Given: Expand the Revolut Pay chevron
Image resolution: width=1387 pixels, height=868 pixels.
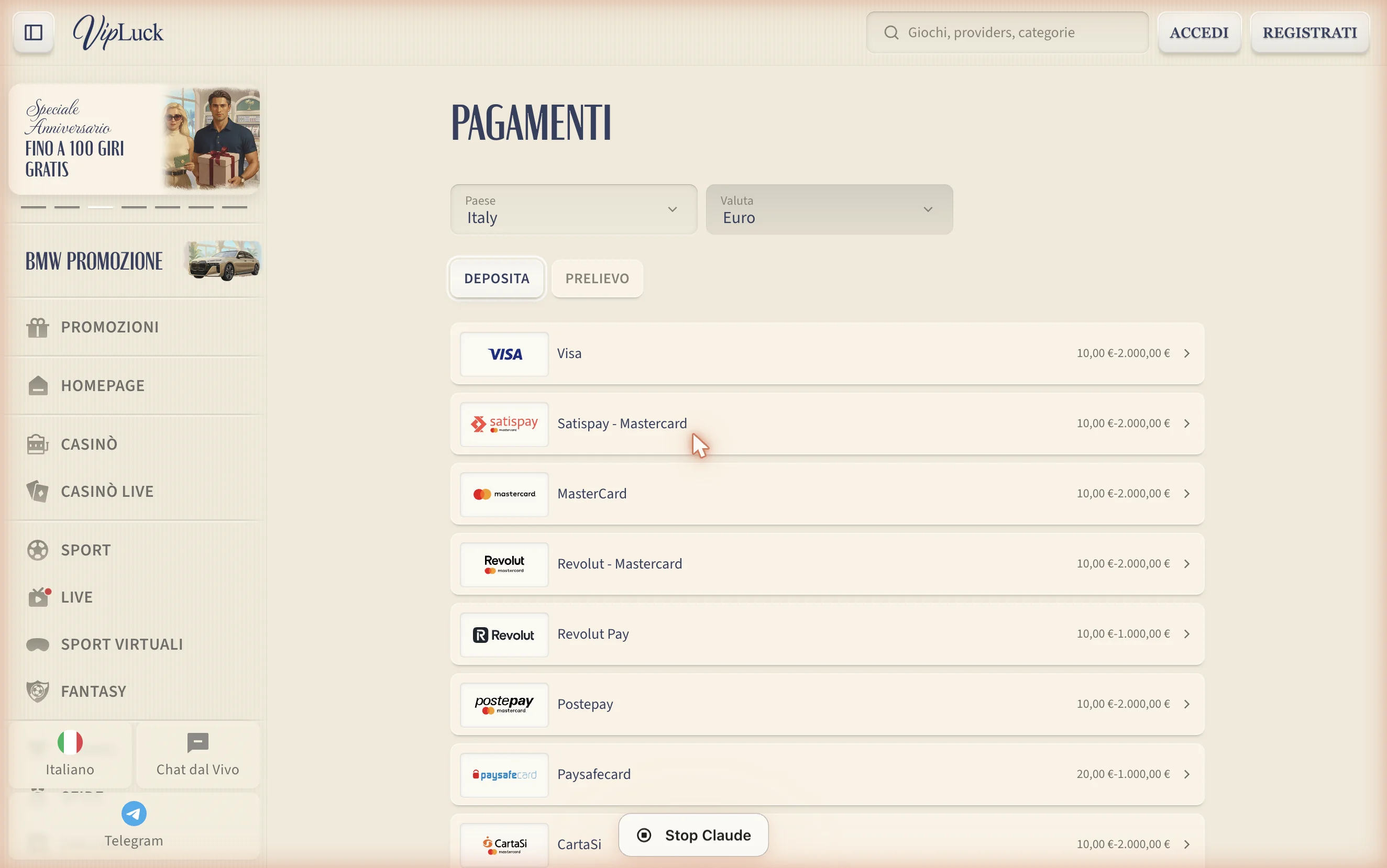Looking at the screenshot, I should [1186, 634].
